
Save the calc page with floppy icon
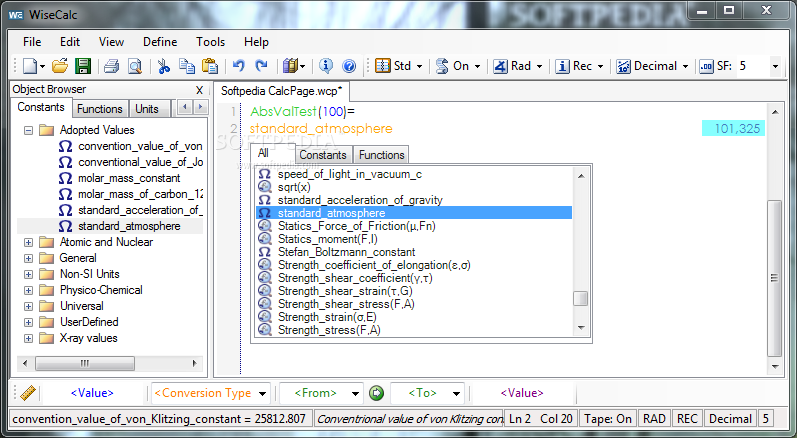82,66
